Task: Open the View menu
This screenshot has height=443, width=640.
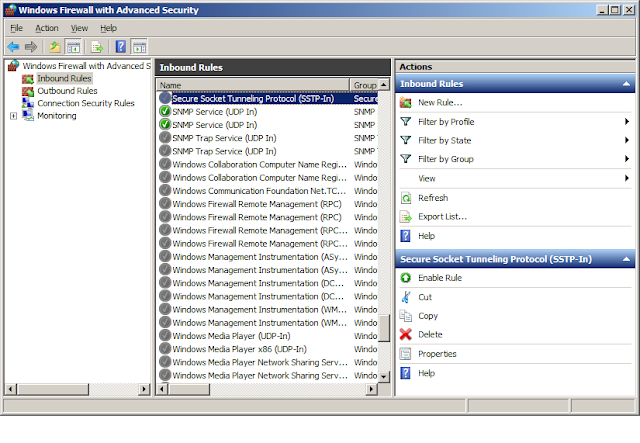Action: coord(79,28)
